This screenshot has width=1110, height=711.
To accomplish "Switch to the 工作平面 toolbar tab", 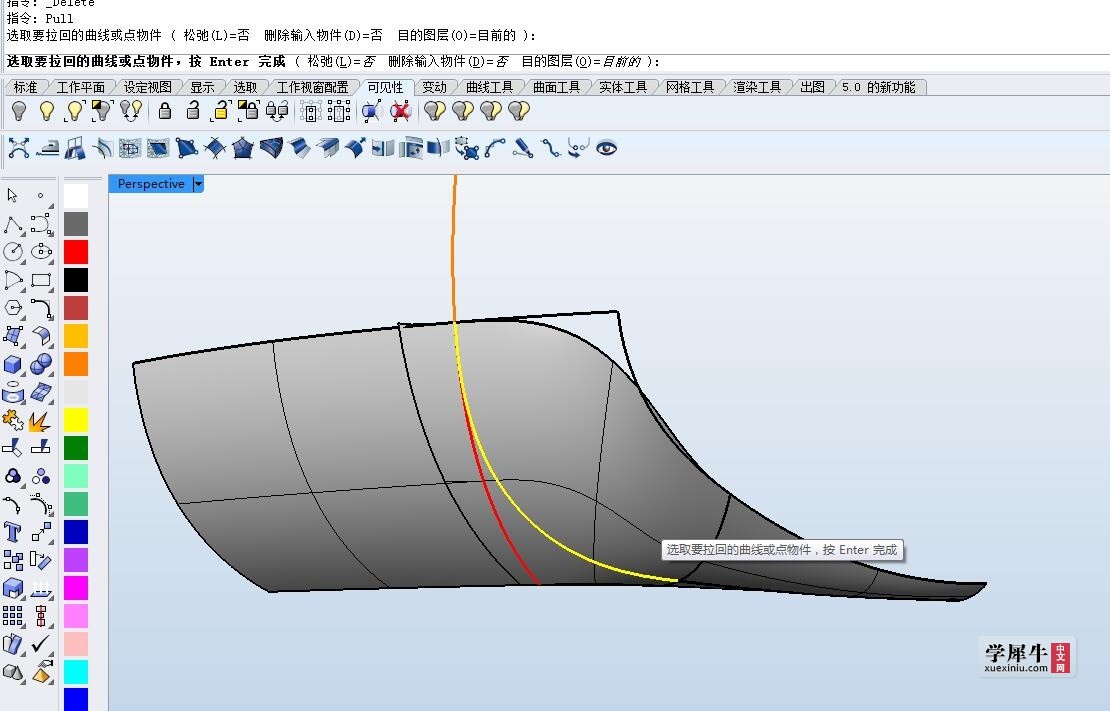I will (81, 87).
